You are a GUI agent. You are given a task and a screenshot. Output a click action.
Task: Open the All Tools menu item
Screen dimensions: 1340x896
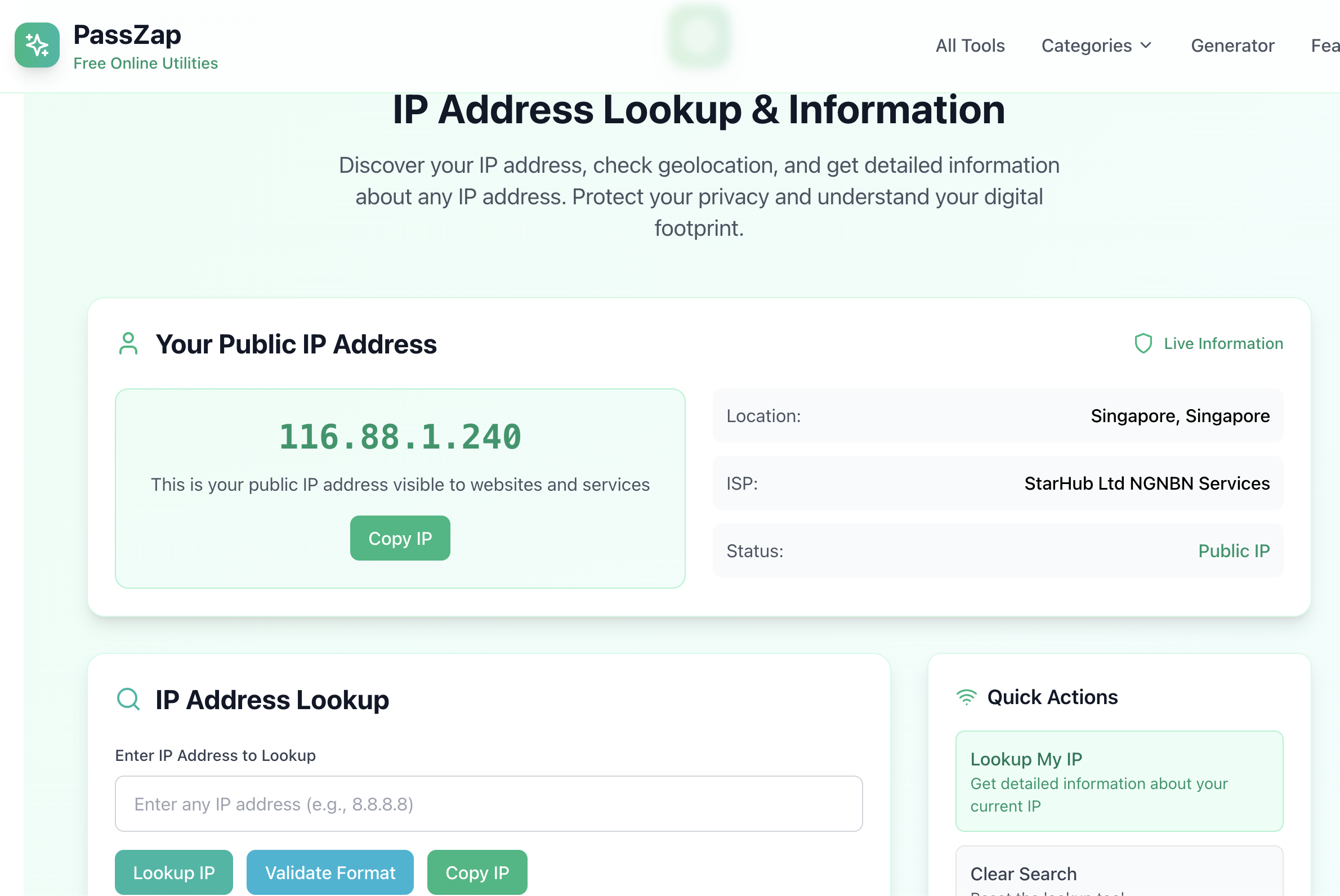coord(970,45)
